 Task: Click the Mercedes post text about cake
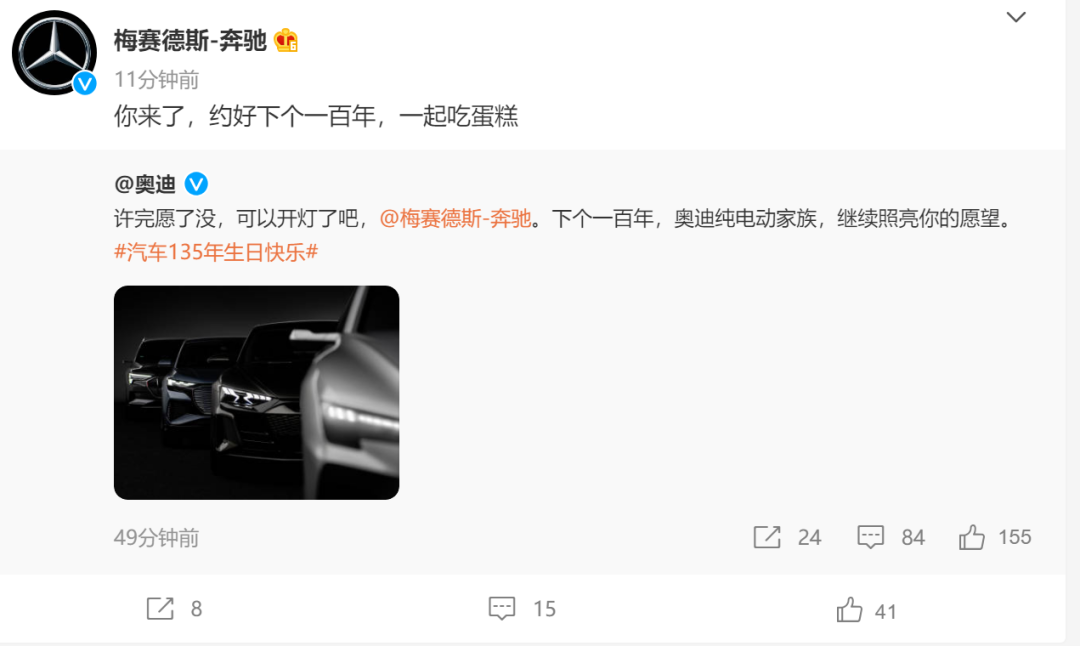316,116
